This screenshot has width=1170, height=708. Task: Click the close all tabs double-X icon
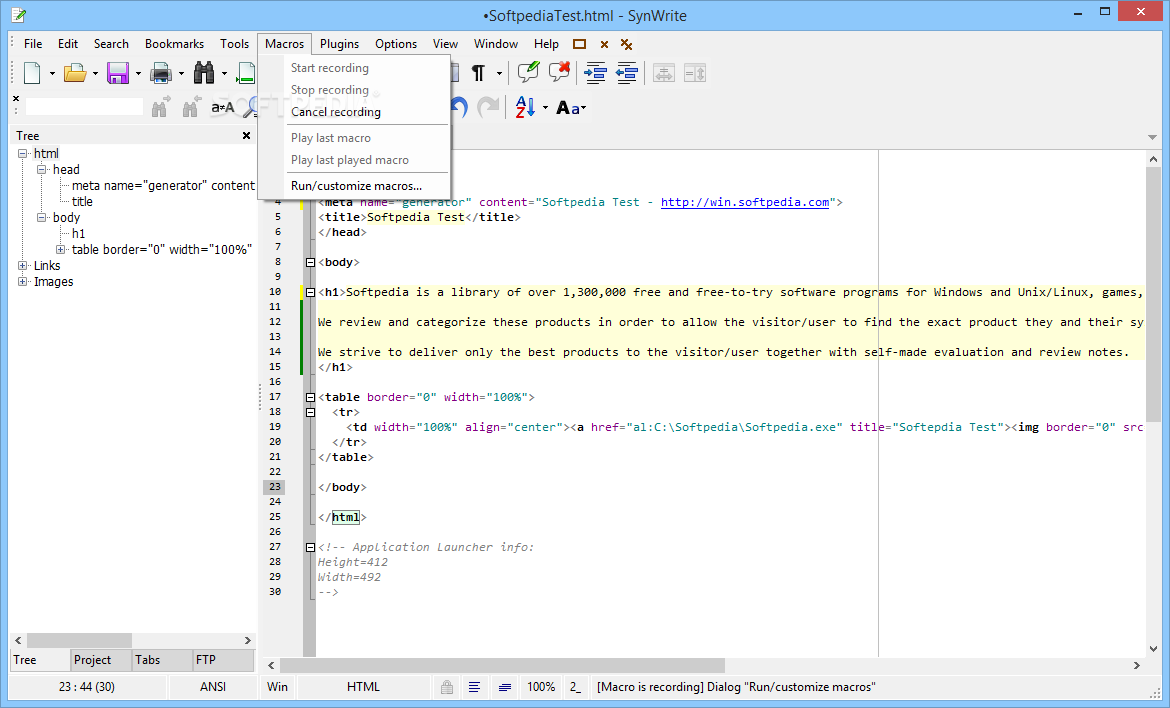[x=627, y=45]
